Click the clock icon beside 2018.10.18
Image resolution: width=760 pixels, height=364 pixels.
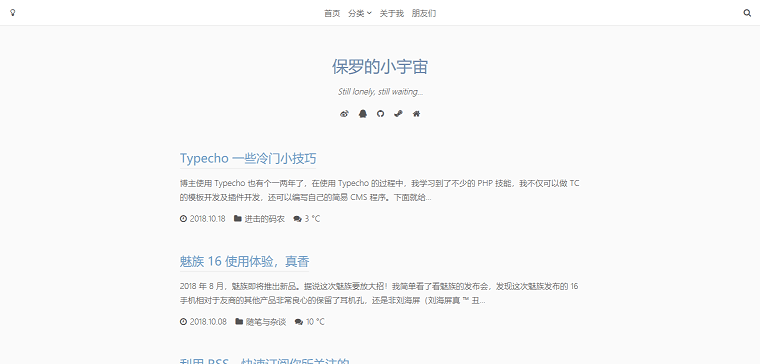pos(183,219)
